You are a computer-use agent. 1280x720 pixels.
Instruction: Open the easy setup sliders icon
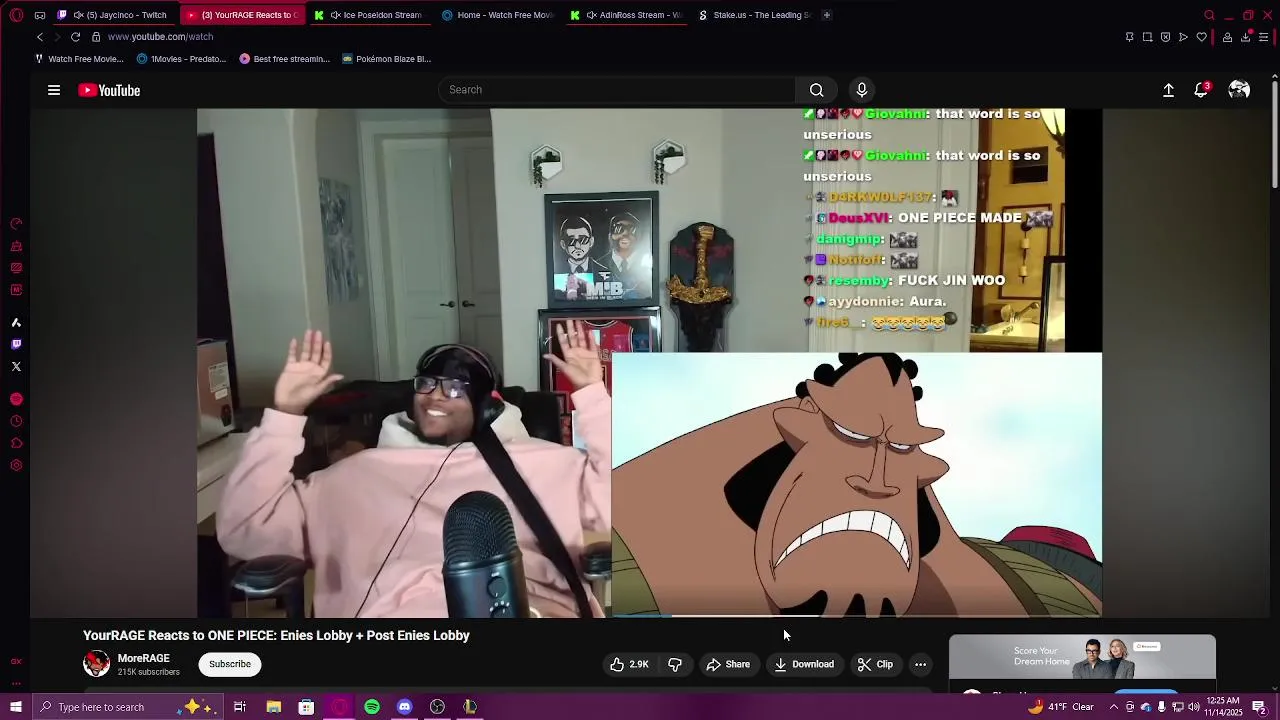1264,37
